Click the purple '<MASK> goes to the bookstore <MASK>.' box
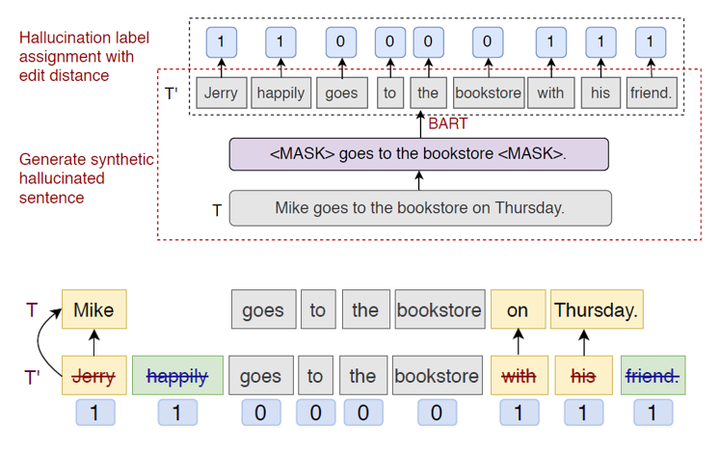The height and width of the screenshot is (455, 720). click(x=419, y=154)
